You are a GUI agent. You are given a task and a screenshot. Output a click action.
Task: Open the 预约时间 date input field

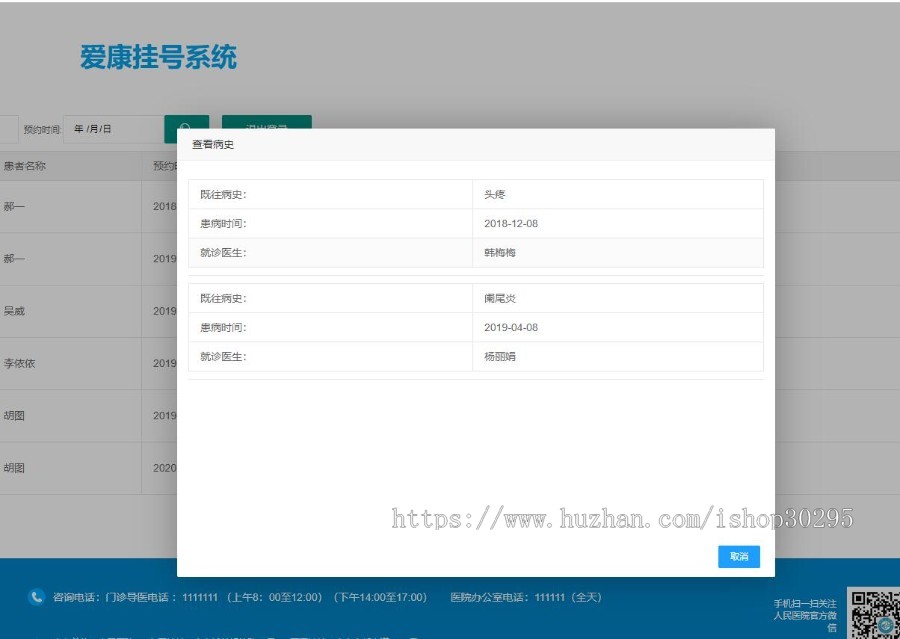[x=113, y=129]
